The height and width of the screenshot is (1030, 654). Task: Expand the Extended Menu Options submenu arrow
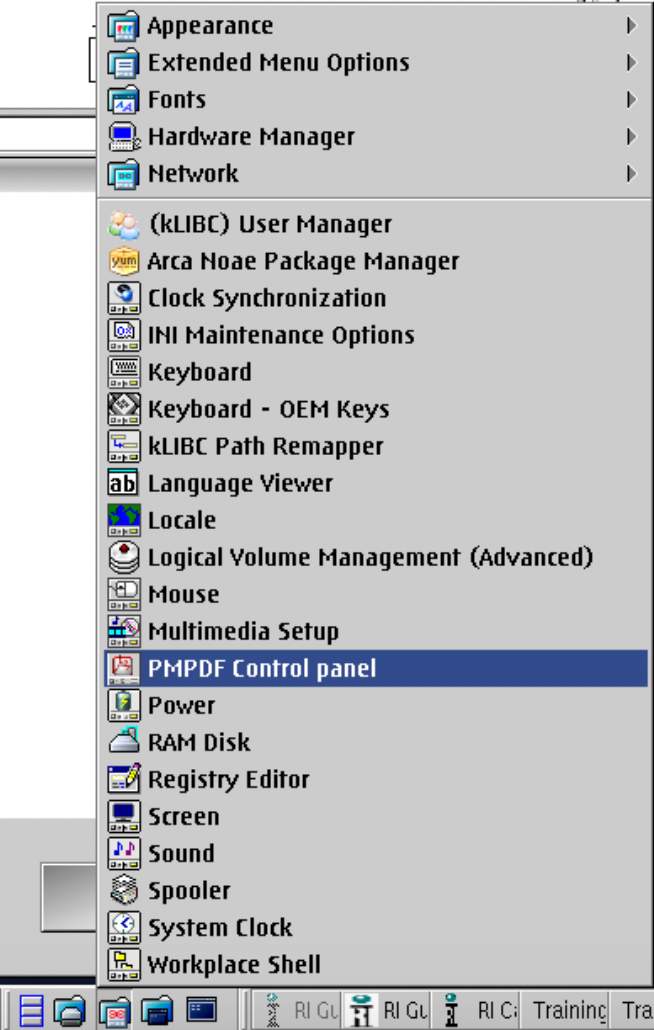(631, 62)
